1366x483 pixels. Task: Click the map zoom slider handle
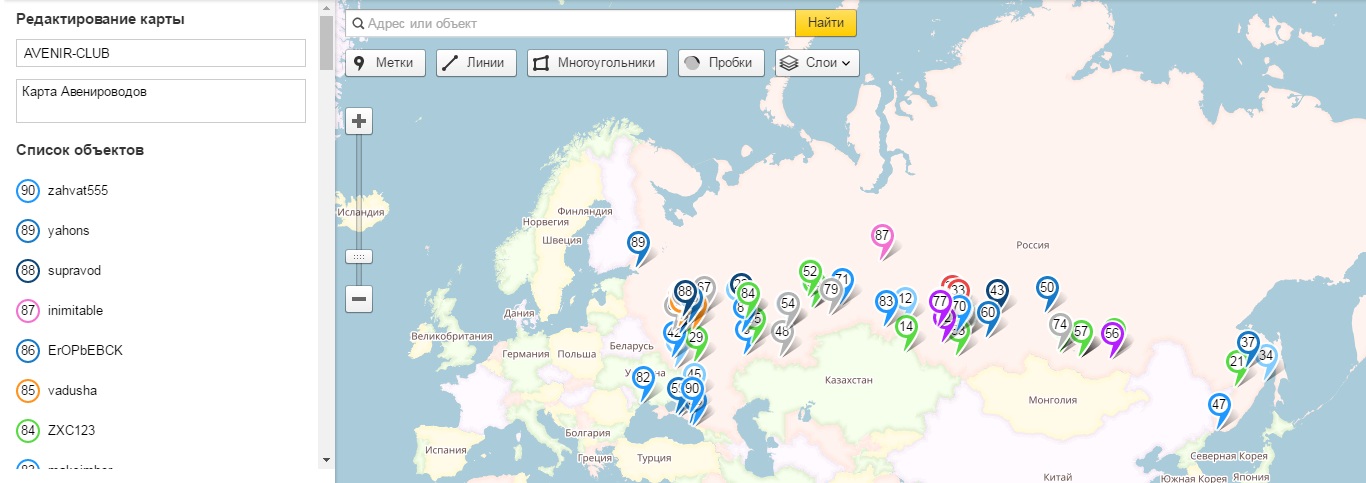point(359,257)
